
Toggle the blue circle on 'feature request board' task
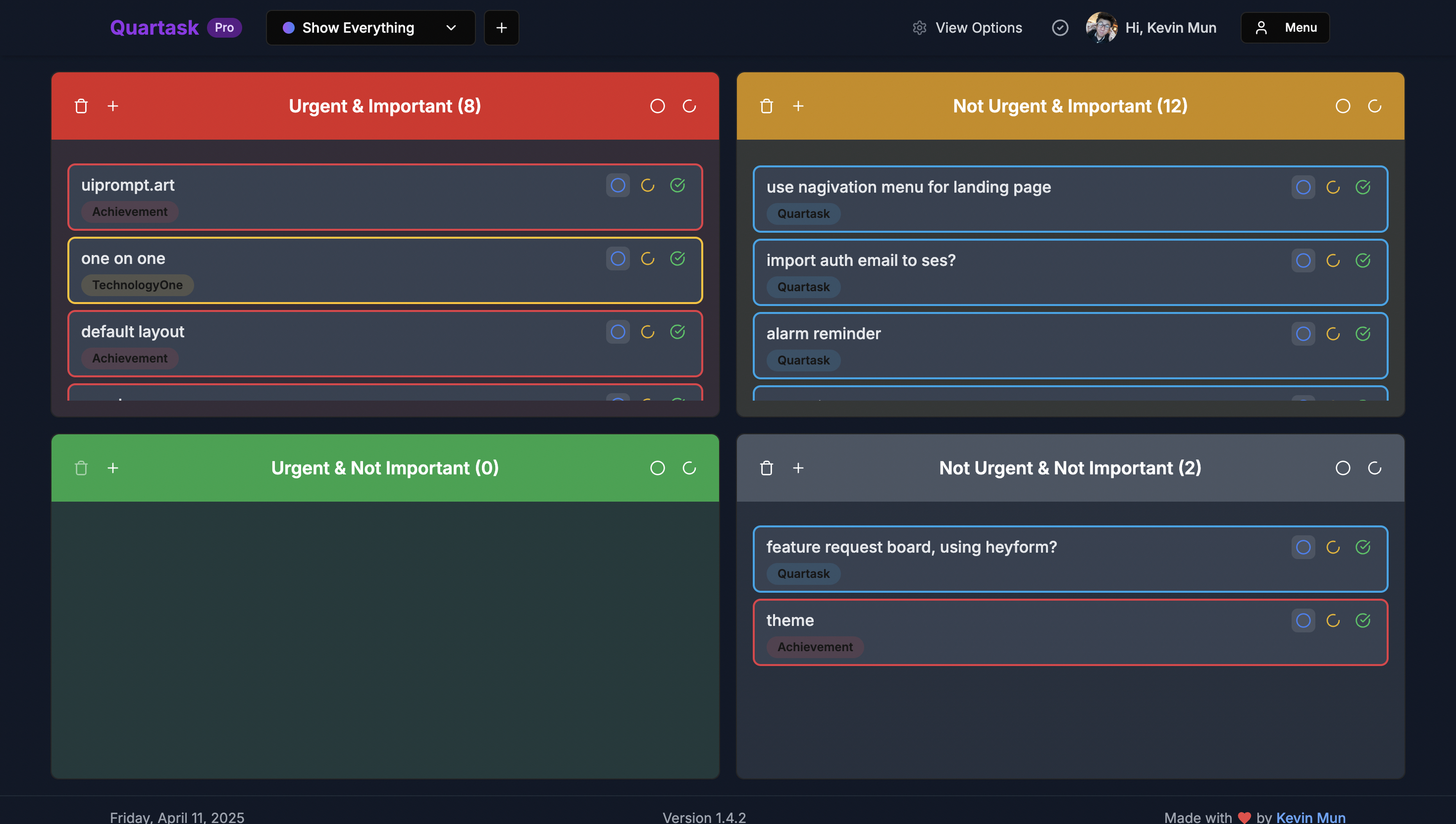point(1303,547)
